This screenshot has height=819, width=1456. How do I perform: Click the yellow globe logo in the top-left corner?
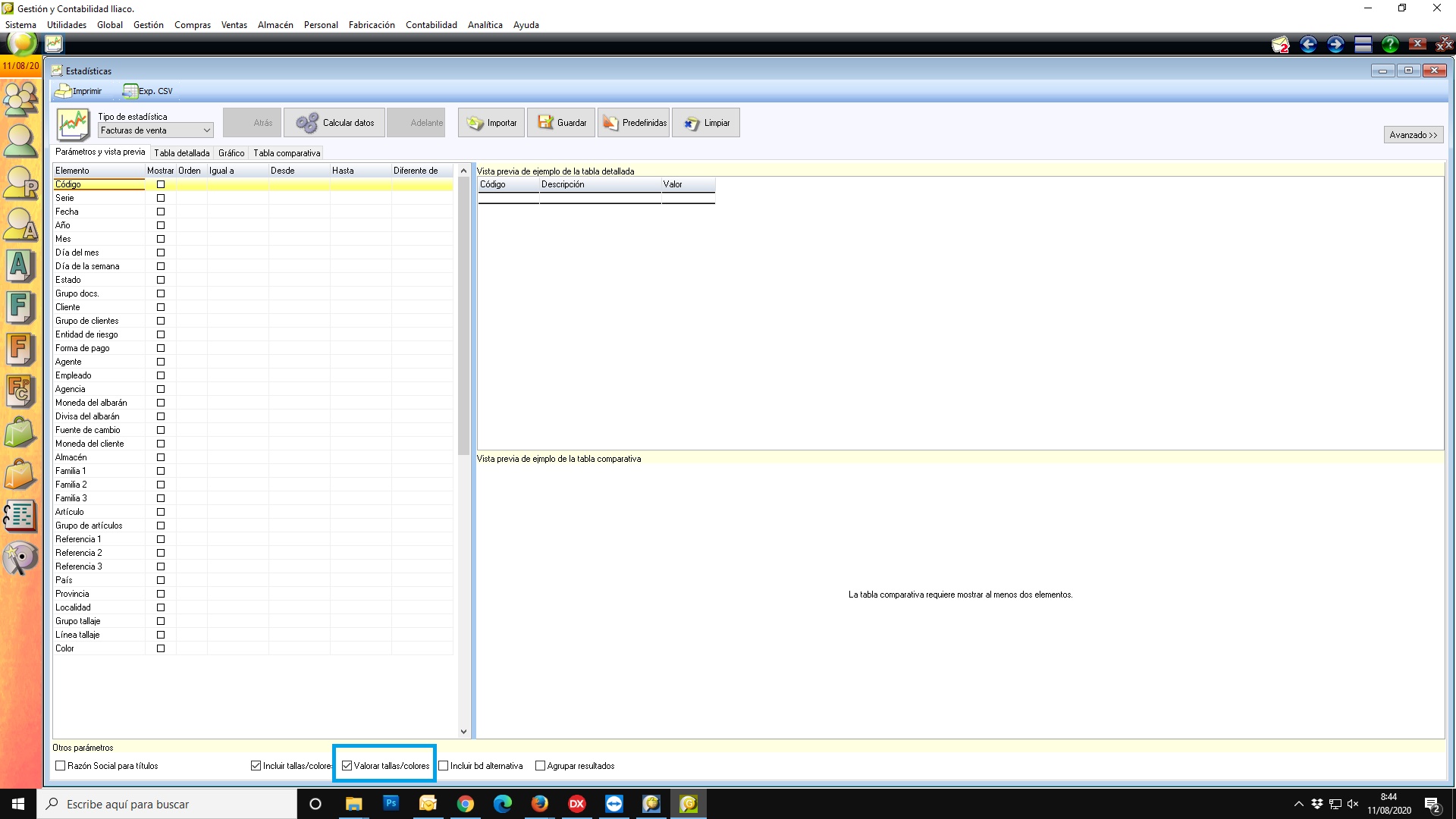point(22,43)
